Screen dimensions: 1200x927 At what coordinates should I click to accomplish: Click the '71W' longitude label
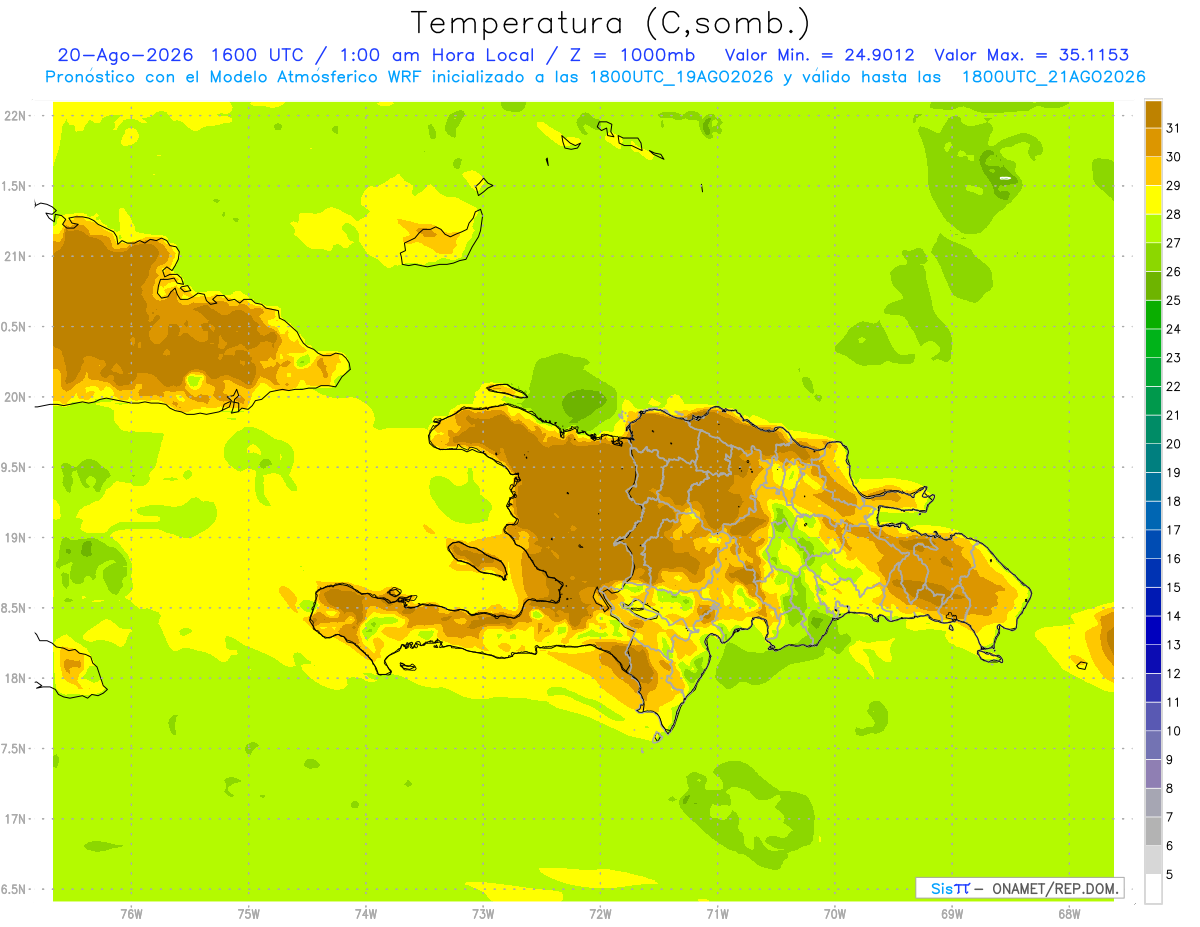point(717,914)
